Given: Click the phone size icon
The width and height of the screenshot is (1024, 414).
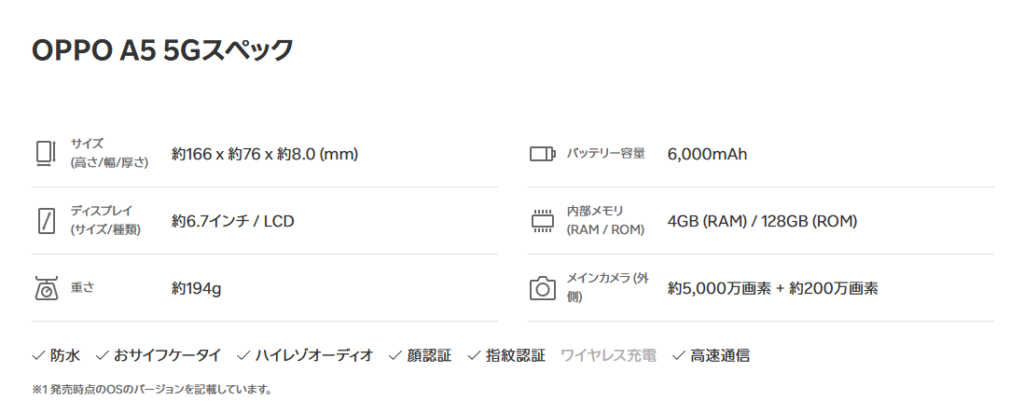Looking at the screenshot, I should tap(45, 154).
